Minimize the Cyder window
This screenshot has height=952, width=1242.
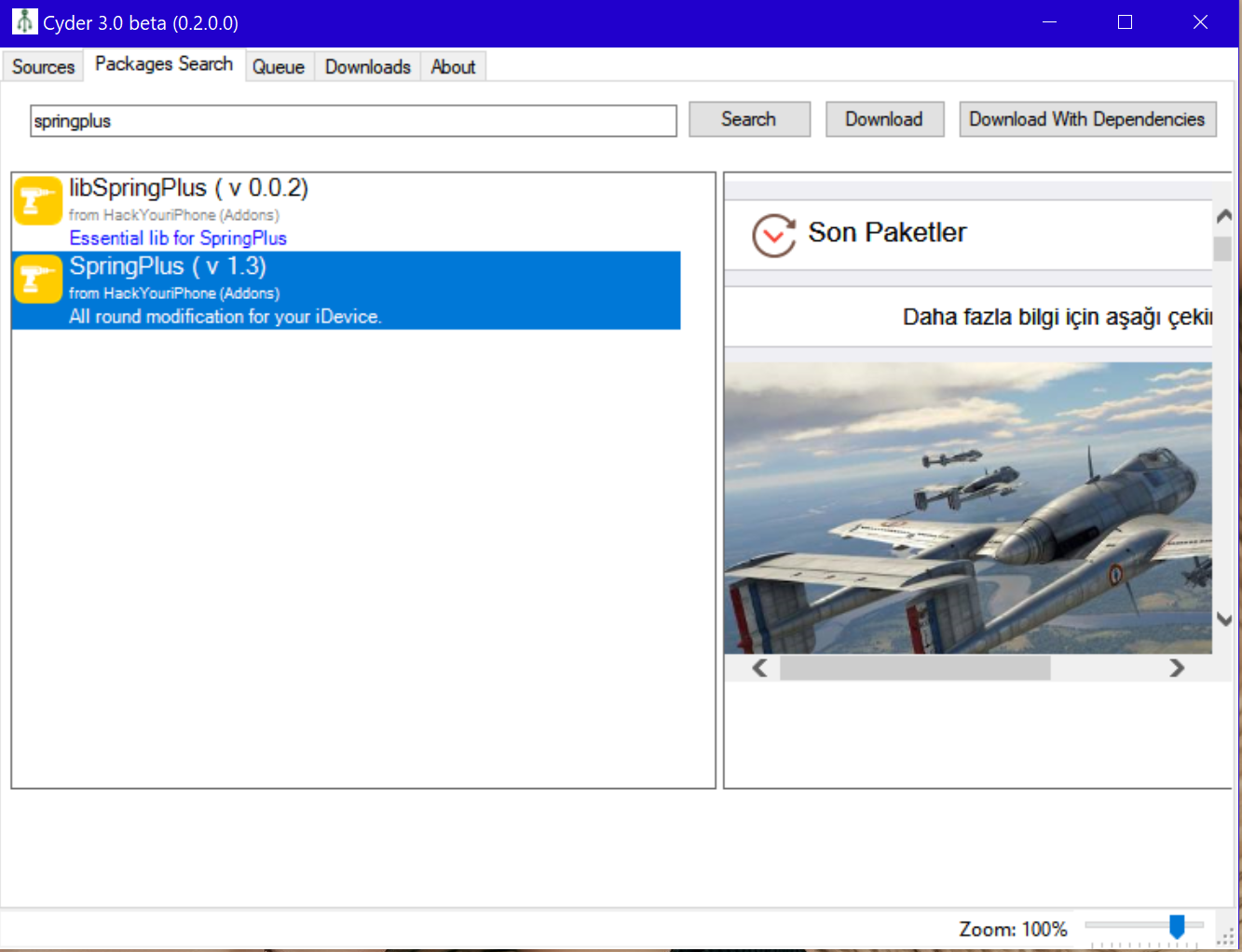(x=1049, y=22)
